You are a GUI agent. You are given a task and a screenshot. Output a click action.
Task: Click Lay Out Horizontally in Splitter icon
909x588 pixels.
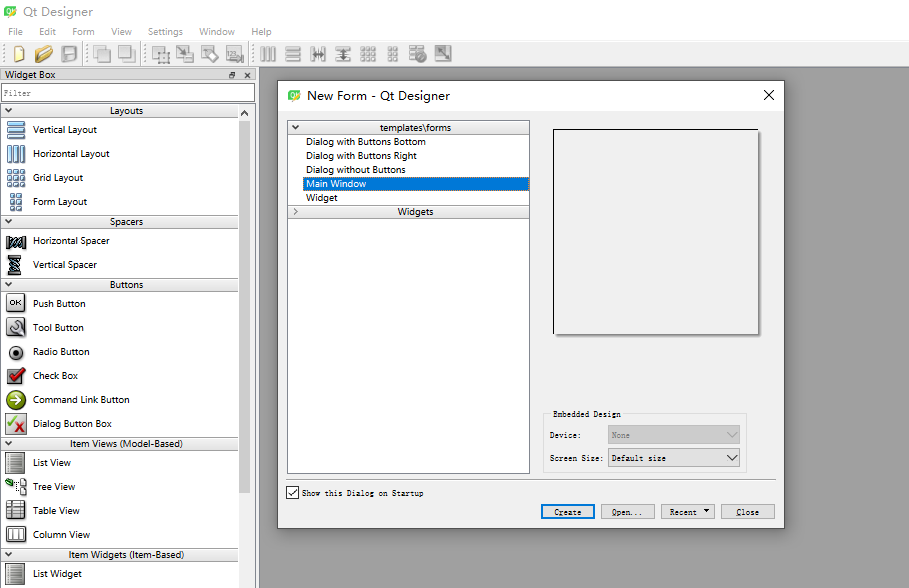tap(318, 54)
